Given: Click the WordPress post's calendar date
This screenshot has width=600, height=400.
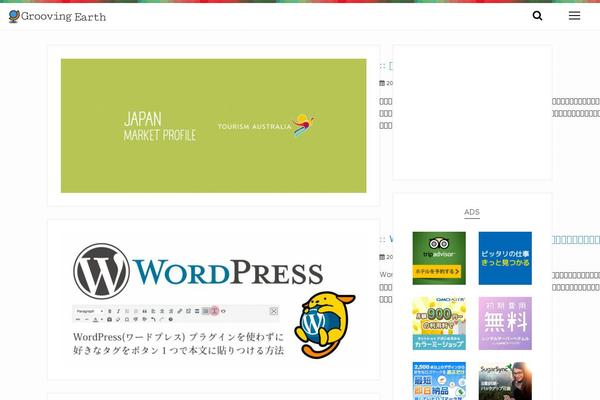Looking at the screenshot, I should (x=386, y=257).
